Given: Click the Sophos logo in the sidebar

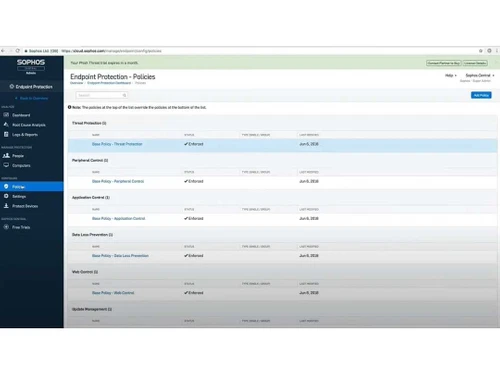Looking at the screenshot, I should (x=31, y=62).
